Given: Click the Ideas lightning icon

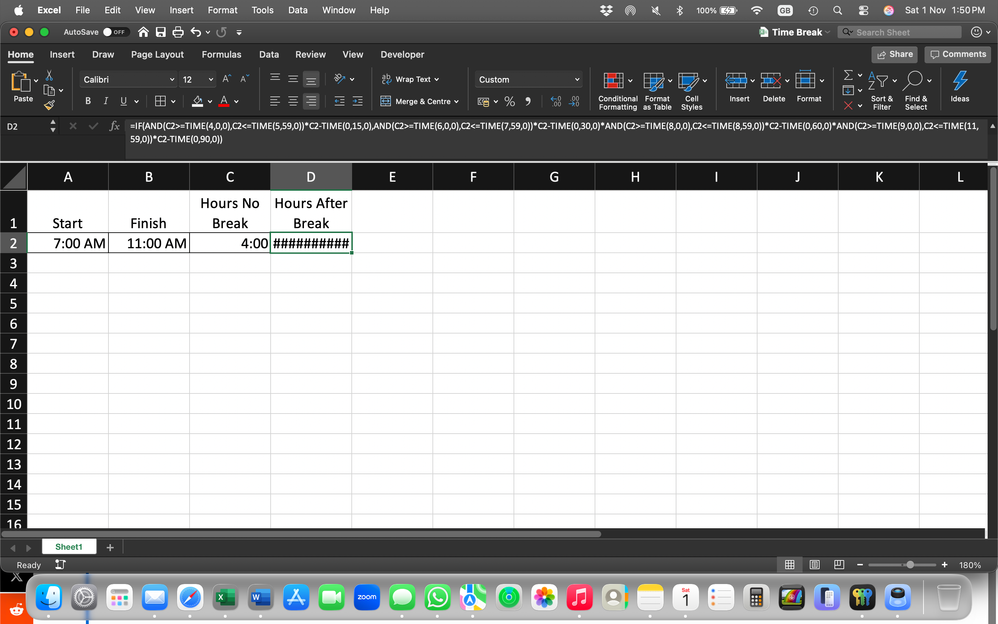Looking at the screenshot, I should 960,81.
